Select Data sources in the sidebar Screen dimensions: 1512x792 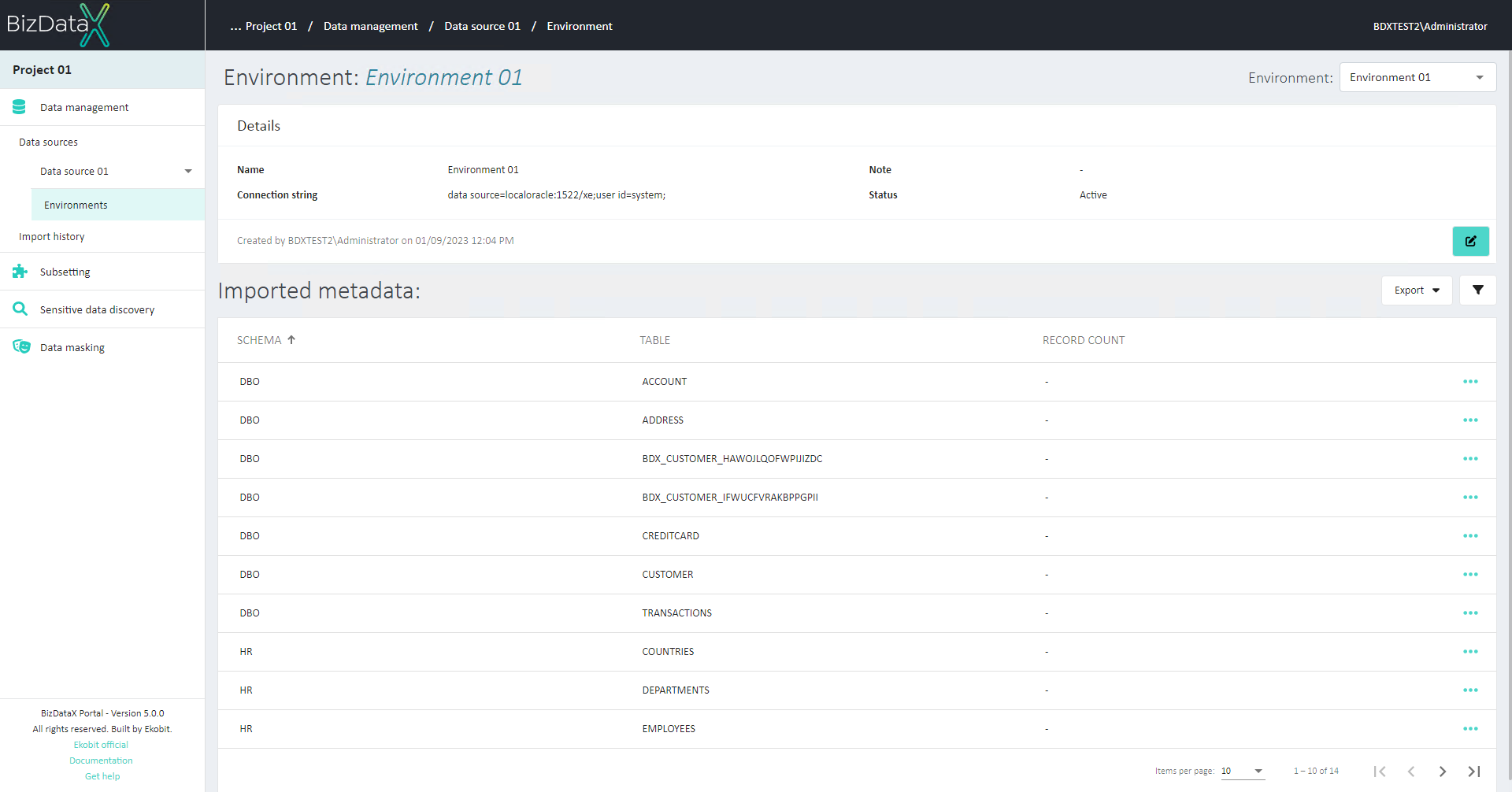(48, 142)
